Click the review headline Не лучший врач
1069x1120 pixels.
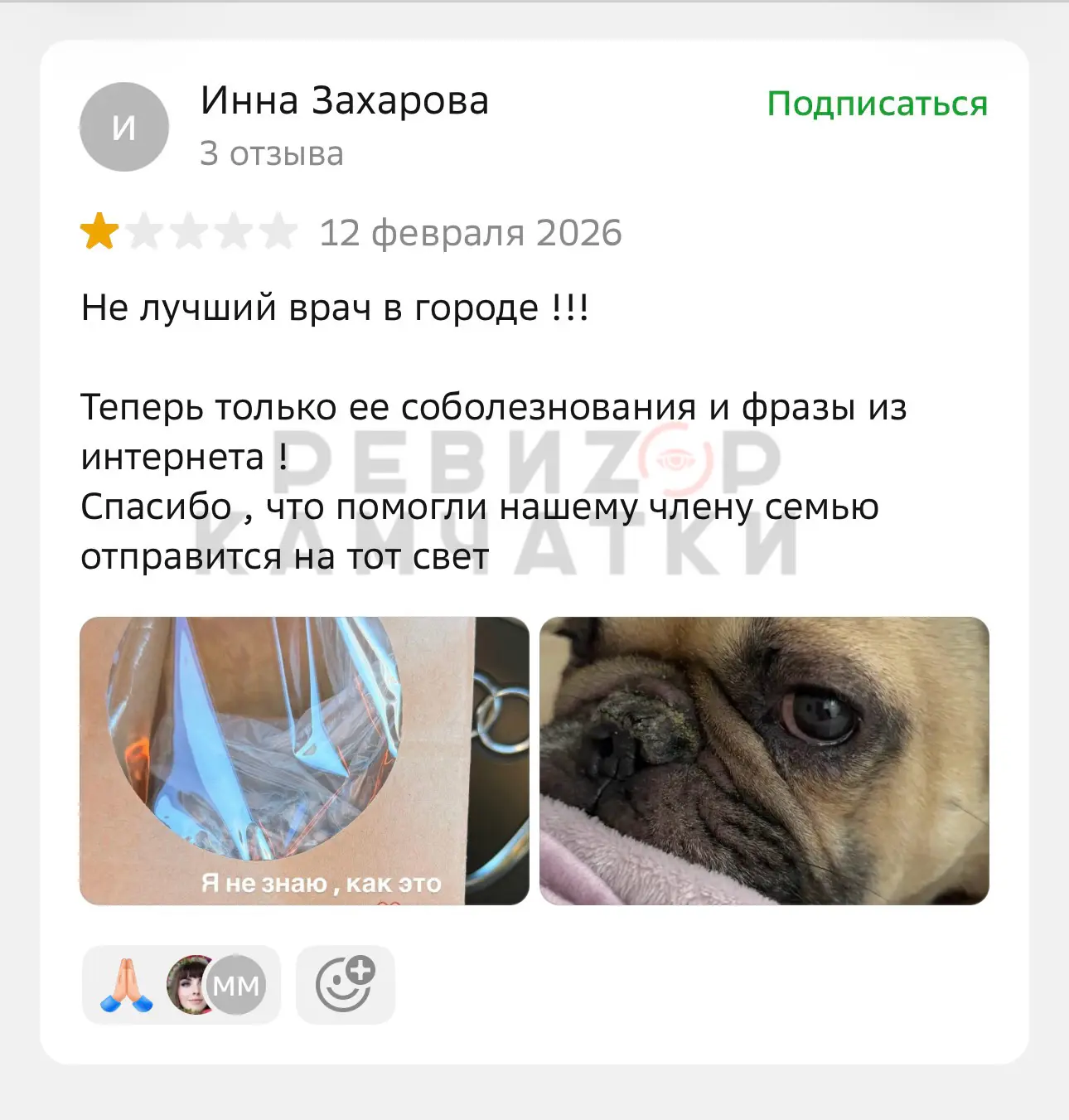[335, 308]
